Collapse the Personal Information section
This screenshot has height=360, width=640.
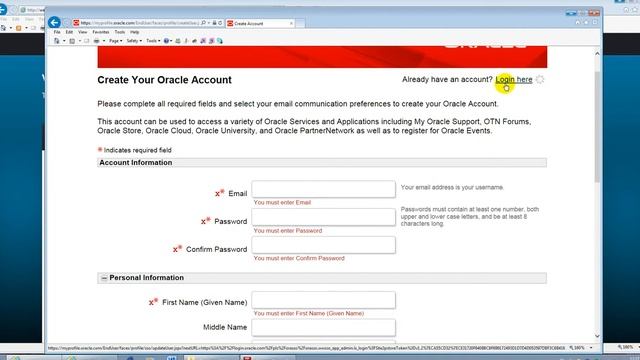tap(104, 278)
